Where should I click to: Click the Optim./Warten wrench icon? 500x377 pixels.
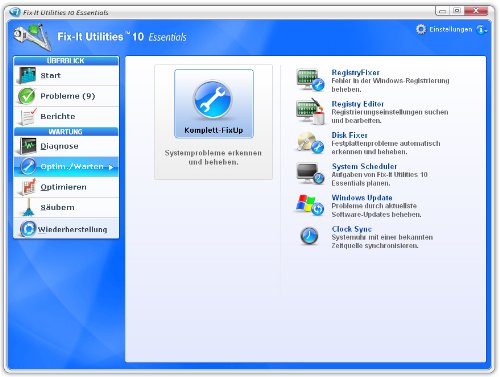coord(28,166)
